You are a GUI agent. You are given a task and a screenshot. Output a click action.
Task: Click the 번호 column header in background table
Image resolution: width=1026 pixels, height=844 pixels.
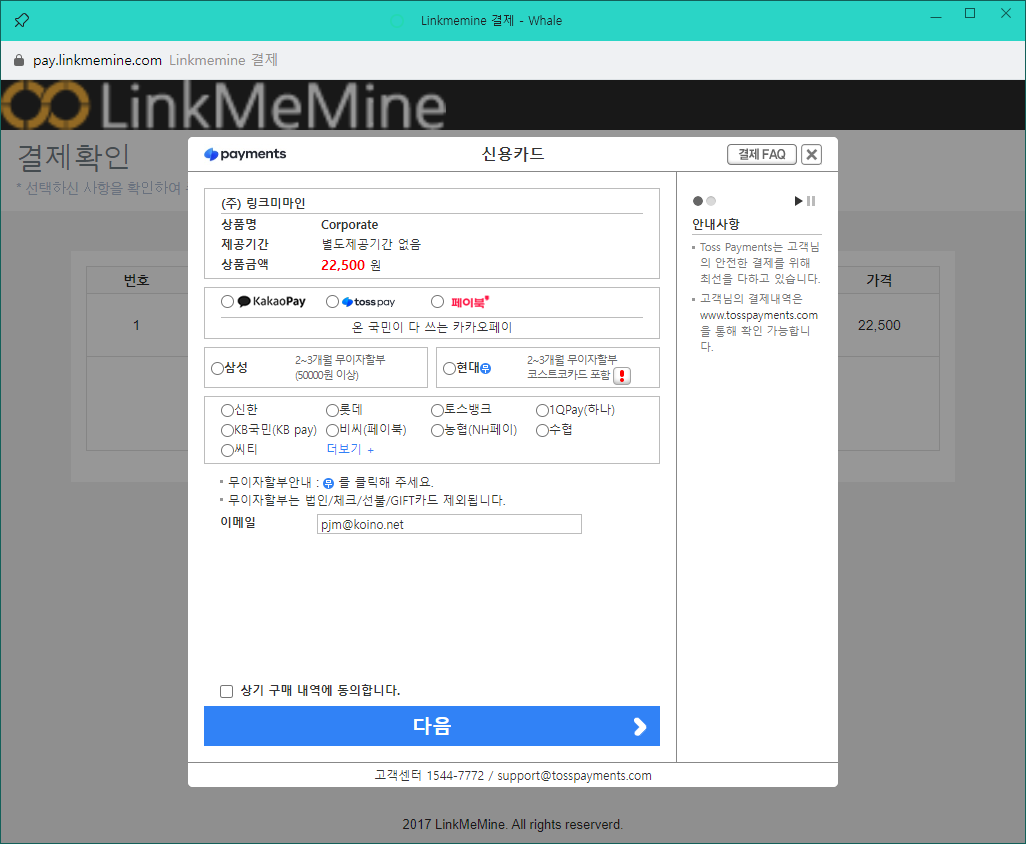click(137, 280)
